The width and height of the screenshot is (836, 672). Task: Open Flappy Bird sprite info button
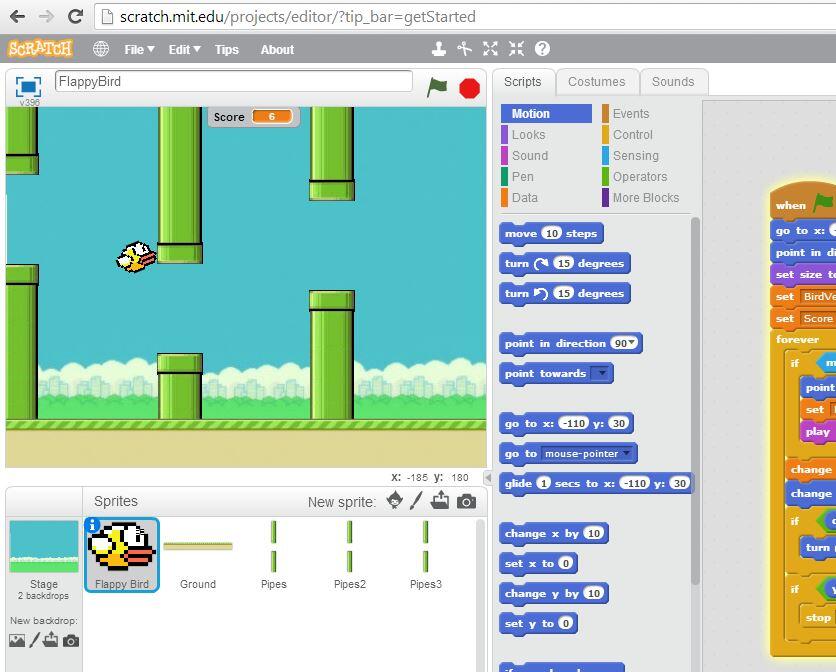coord(92,525)
